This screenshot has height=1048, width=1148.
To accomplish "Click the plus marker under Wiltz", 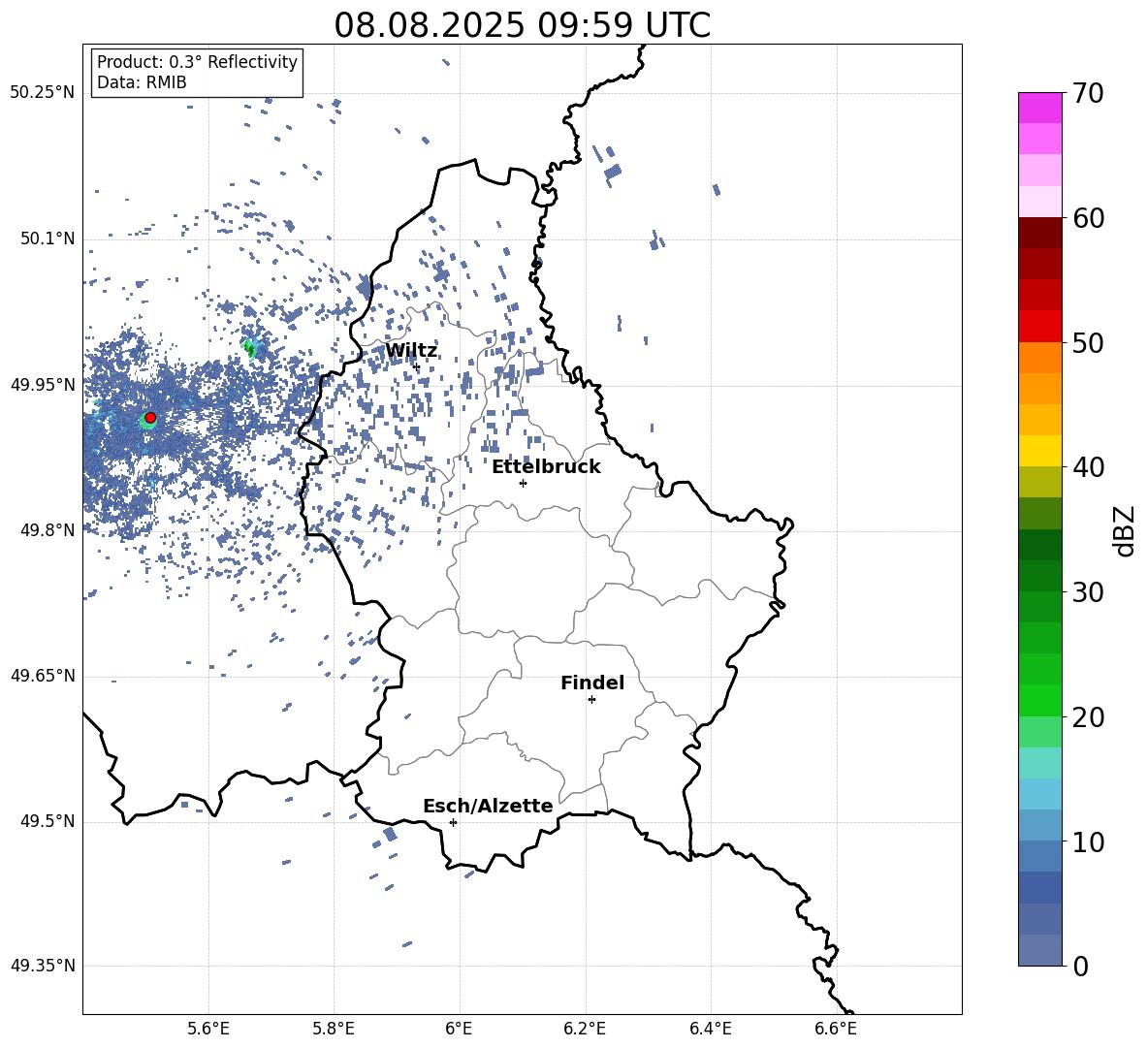I will tap(417, 366).
